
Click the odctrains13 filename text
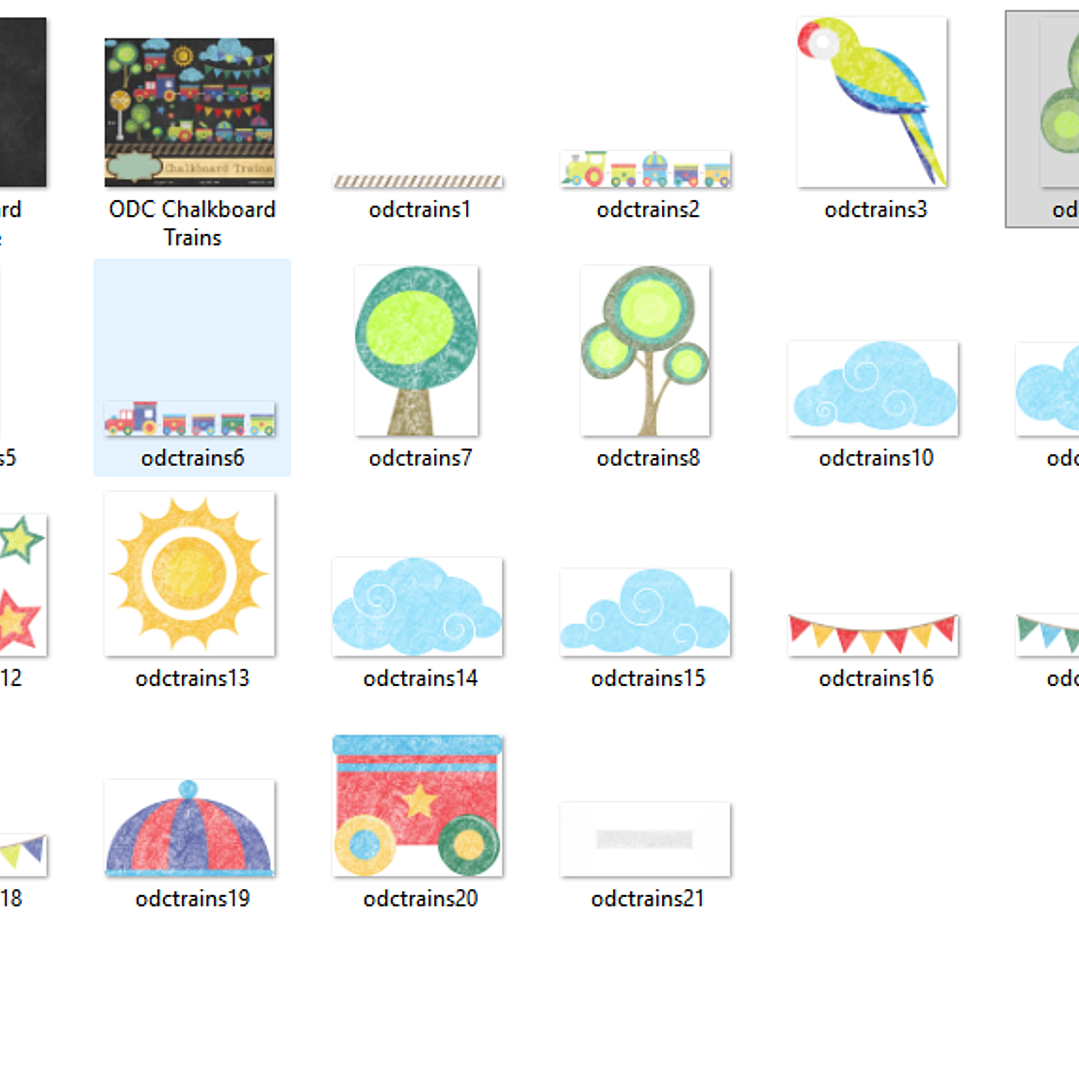pos(192,679)
